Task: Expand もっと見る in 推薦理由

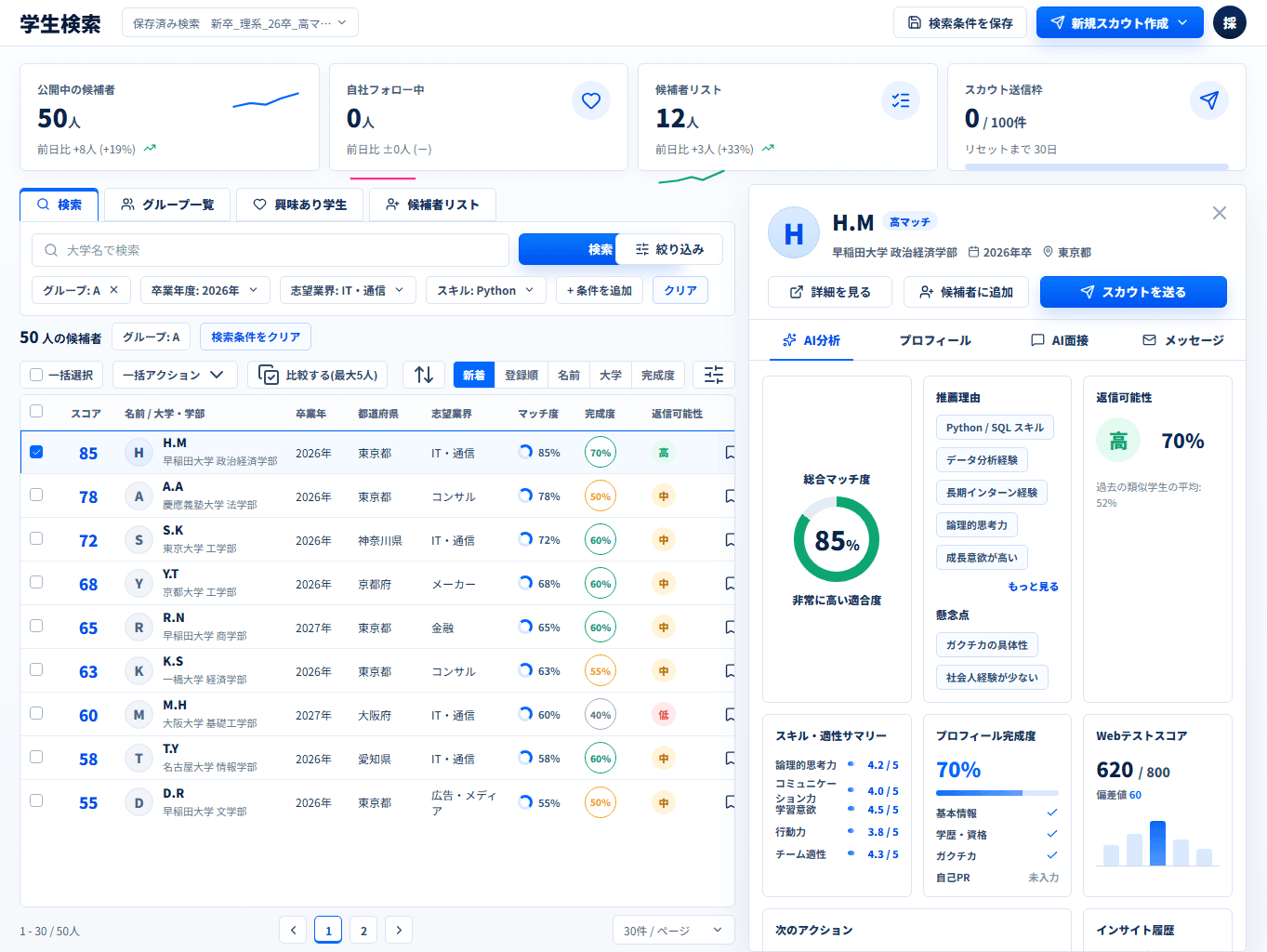Action: (x=1033, y=587)
